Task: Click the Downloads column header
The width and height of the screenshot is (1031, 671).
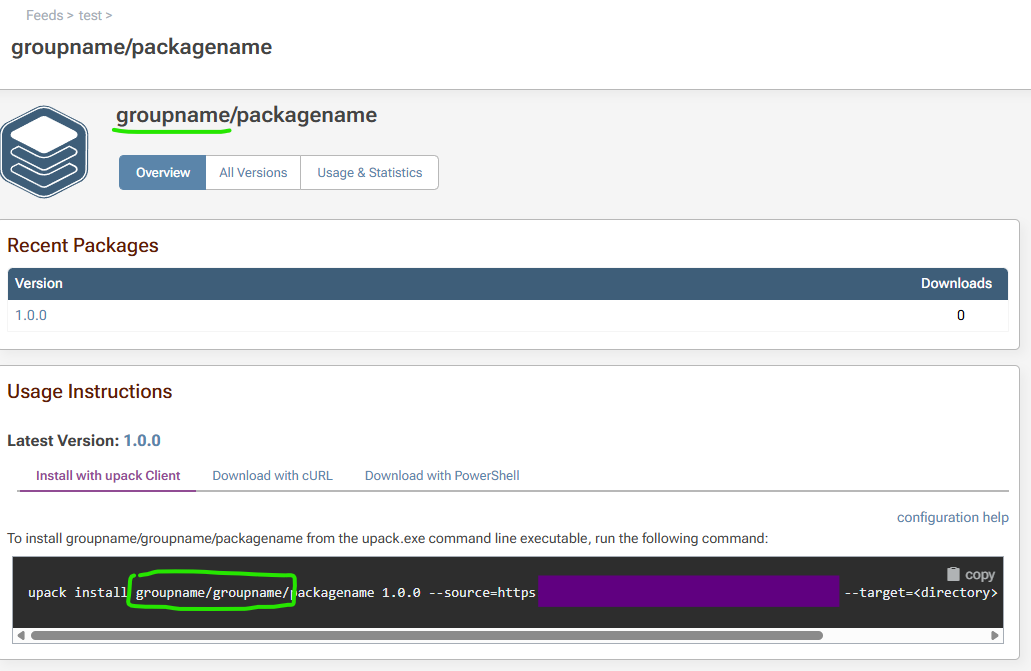Action: click(x=956, y=283)
